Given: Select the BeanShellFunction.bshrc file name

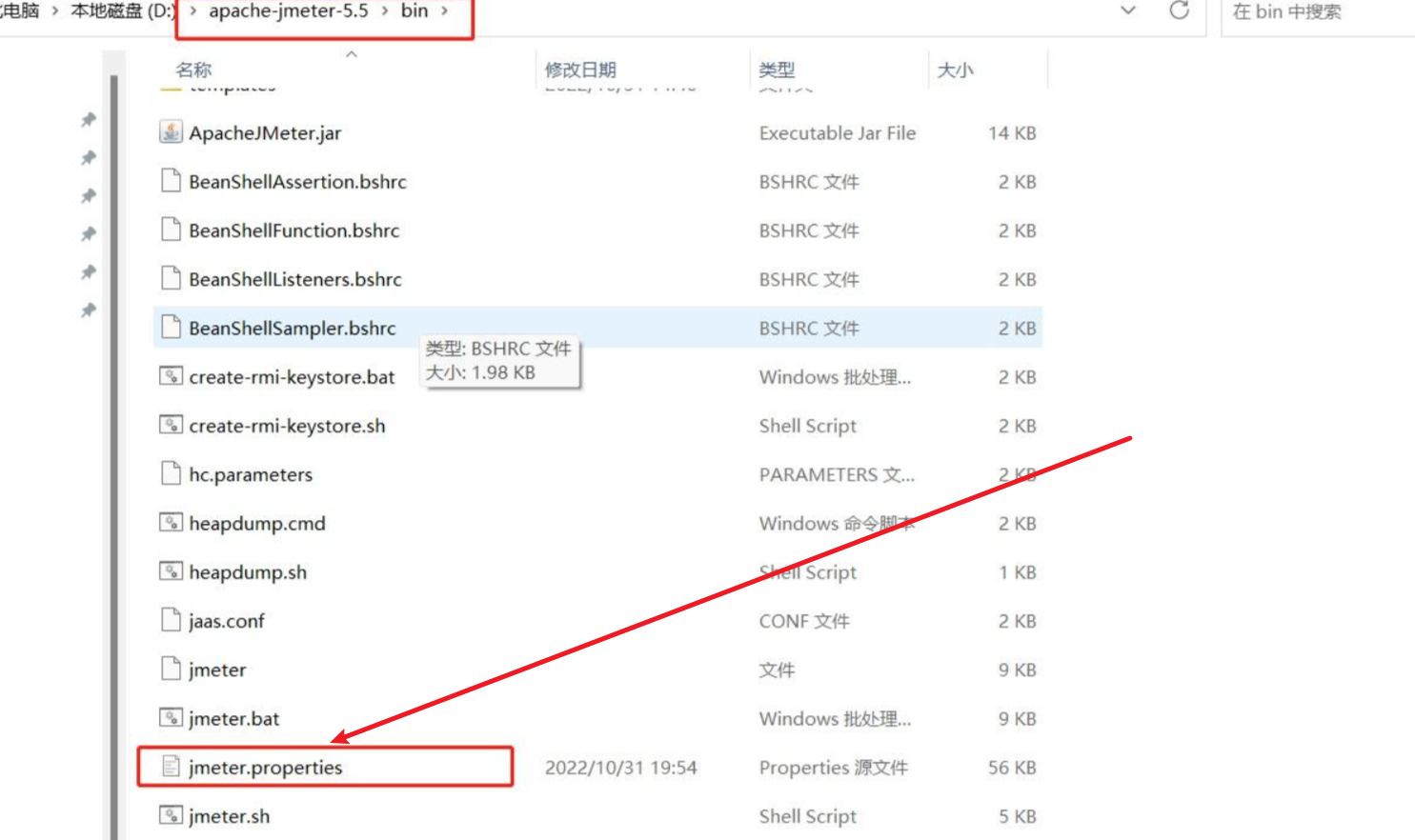Looking at the screenshot, I should pyautogui.click(x=293, y=230).
